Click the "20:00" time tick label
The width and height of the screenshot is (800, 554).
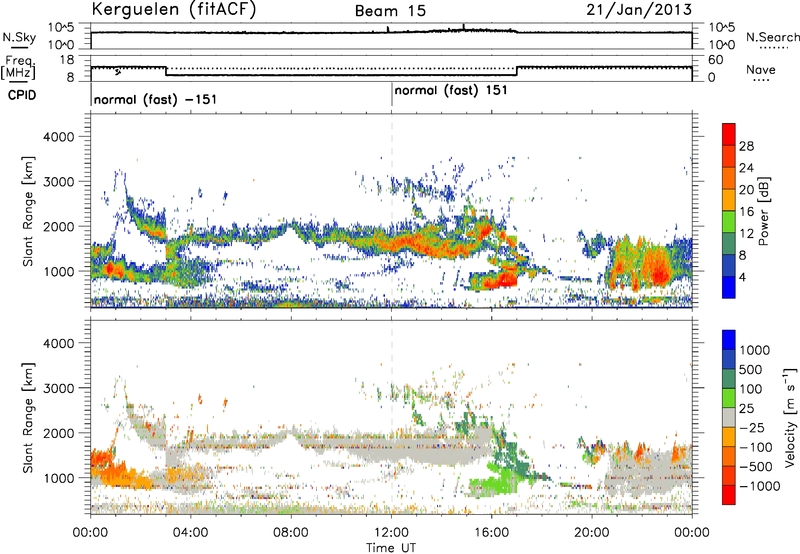pos(591,533)
